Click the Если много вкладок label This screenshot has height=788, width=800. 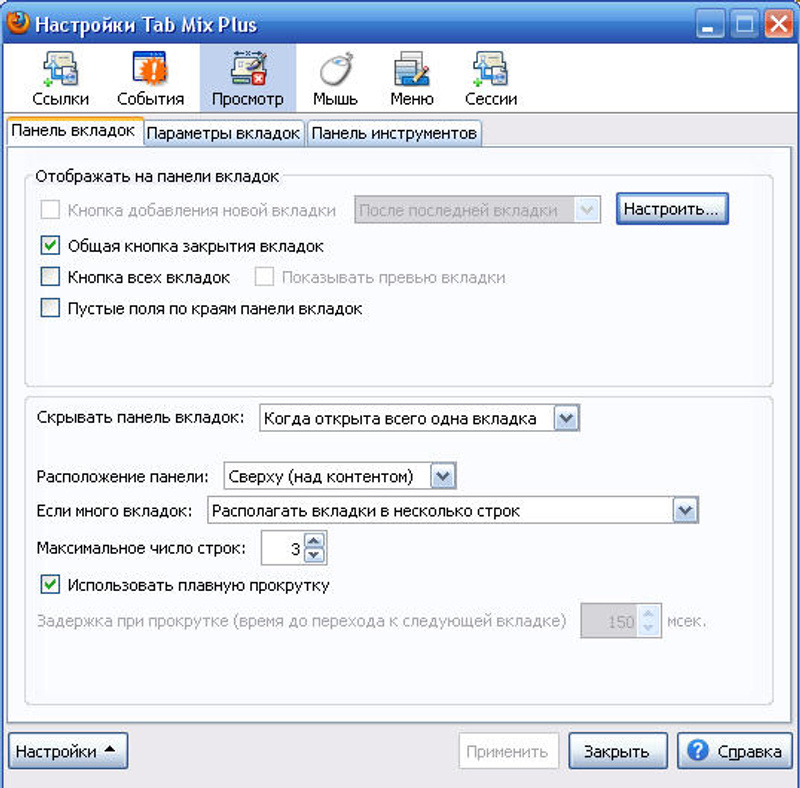pyautogui.click(x=114, y=511)
